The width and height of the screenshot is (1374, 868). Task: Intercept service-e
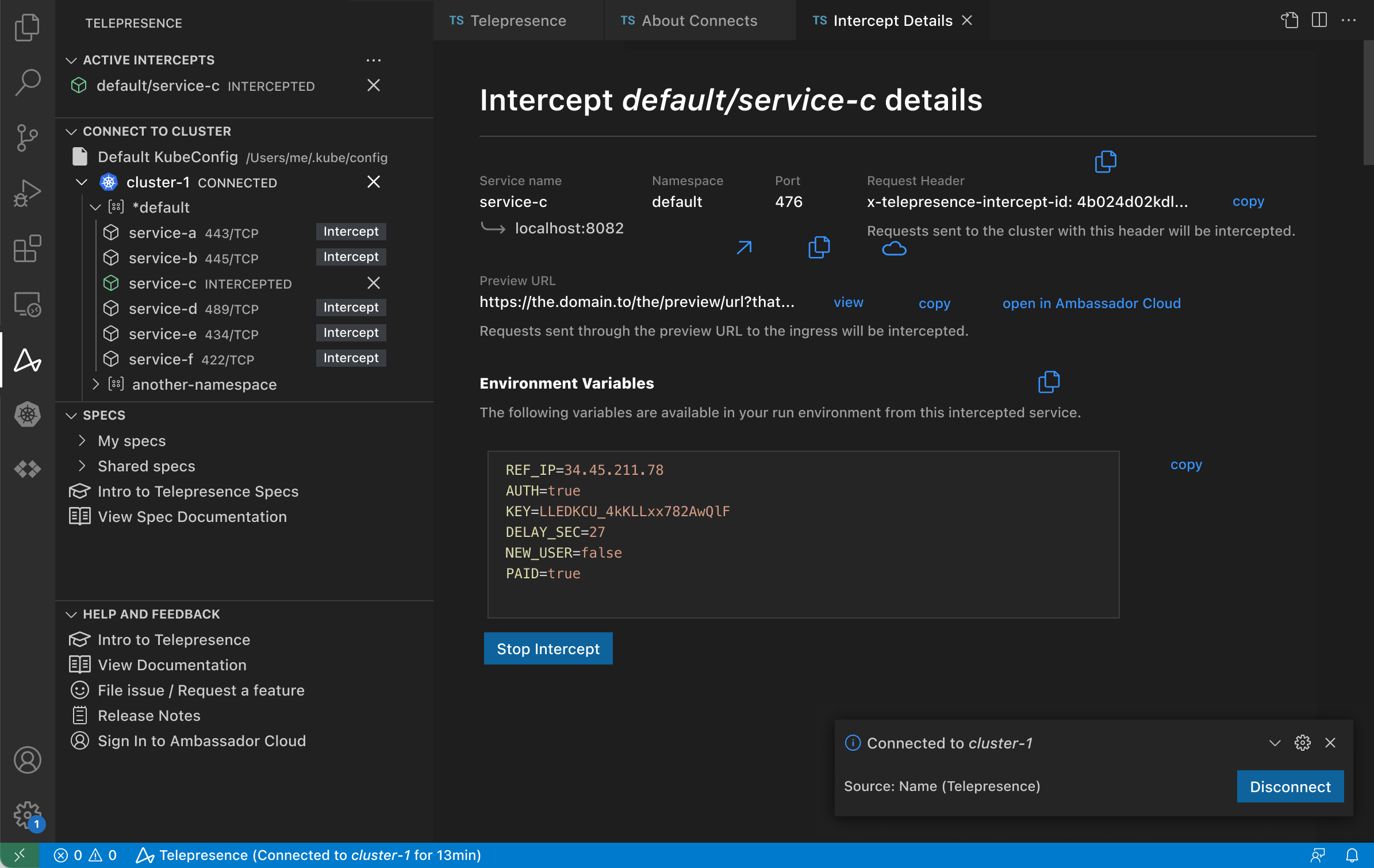351,333
